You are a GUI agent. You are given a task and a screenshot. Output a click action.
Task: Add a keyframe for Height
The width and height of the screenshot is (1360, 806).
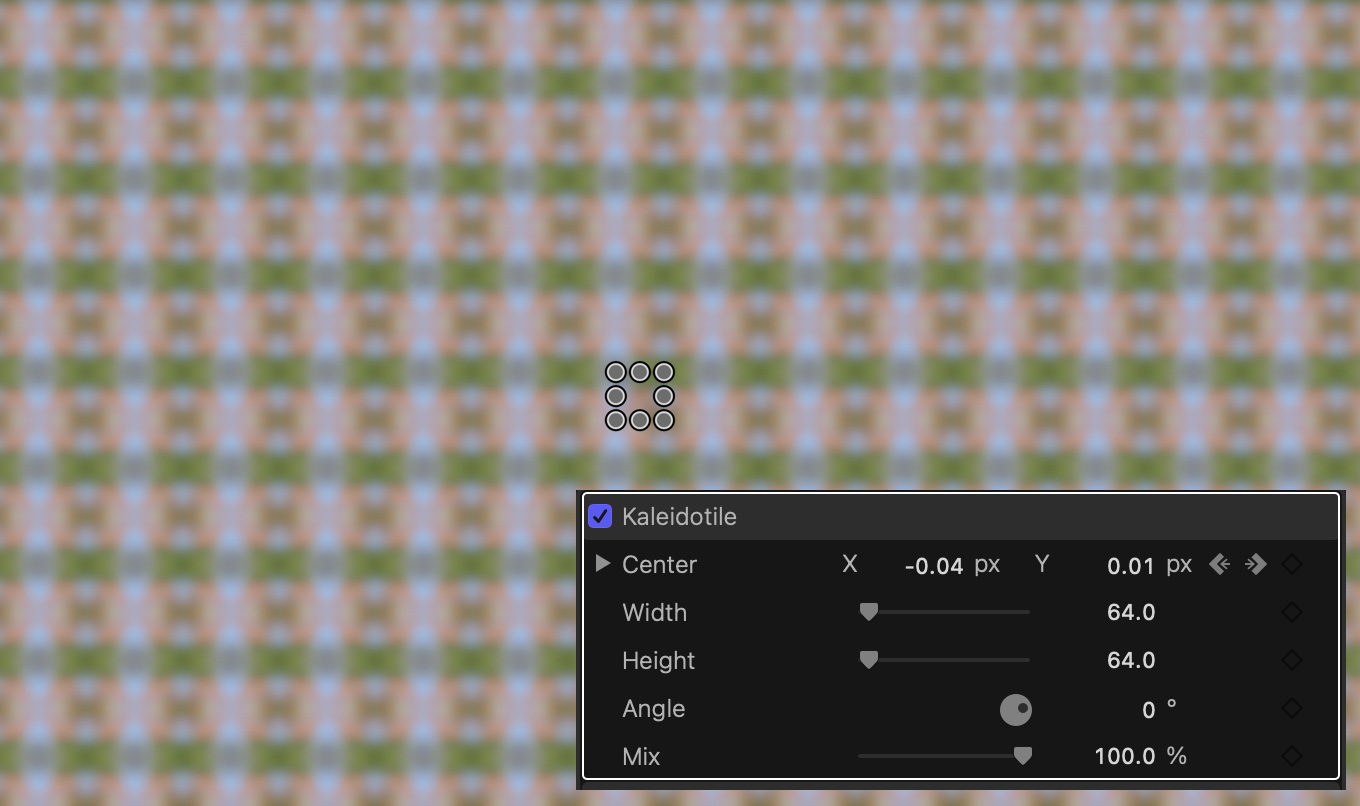[x=1292, y=660]
